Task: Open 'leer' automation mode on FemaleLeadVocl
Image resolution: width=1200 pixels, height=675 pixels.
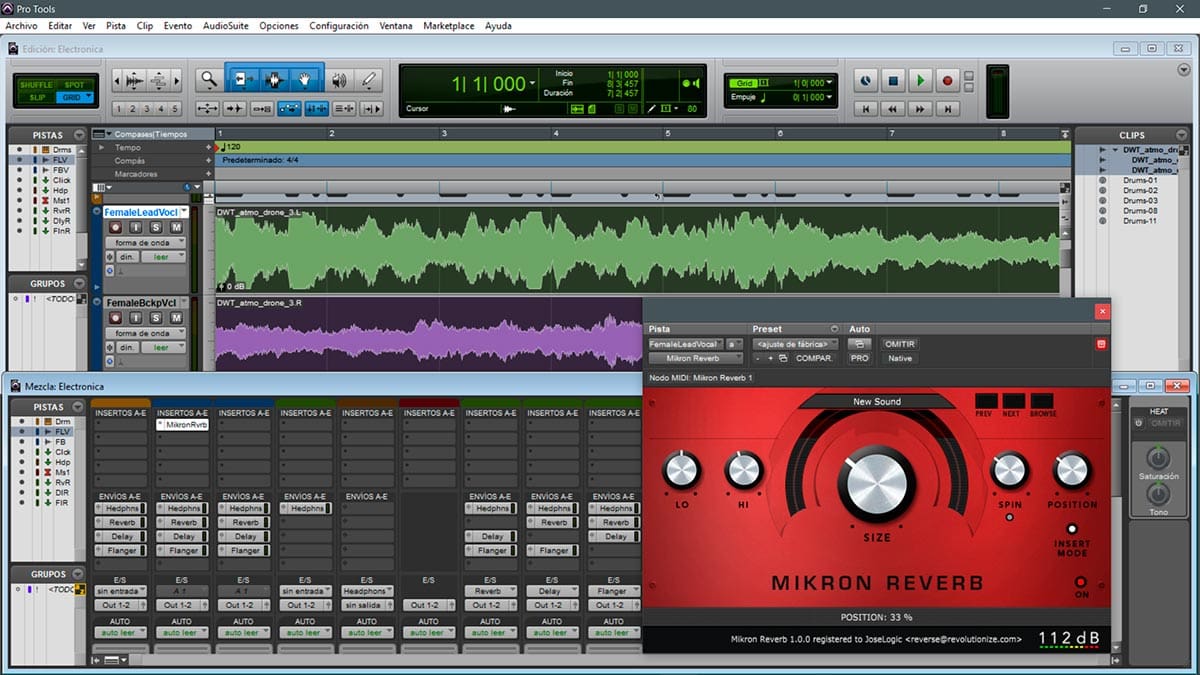Action: pos(164,257)
